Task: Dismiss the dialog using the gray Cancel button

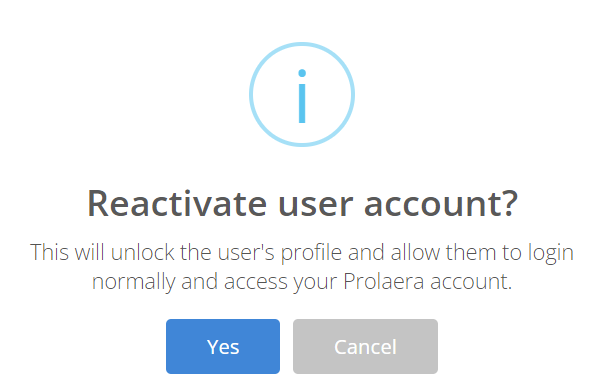Action: (365, 346)
